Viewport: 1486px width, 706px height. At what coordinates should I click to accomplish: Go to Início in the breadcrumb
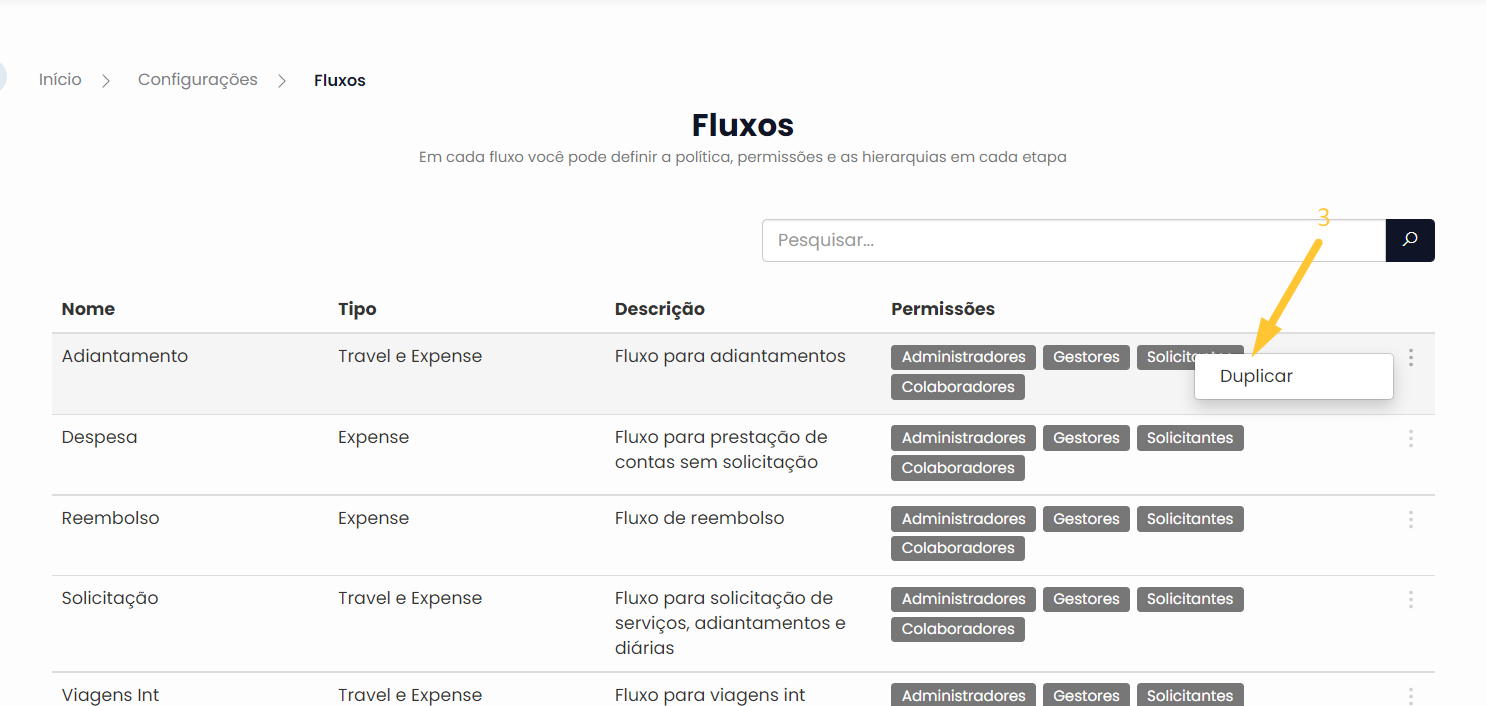point(60,80)
